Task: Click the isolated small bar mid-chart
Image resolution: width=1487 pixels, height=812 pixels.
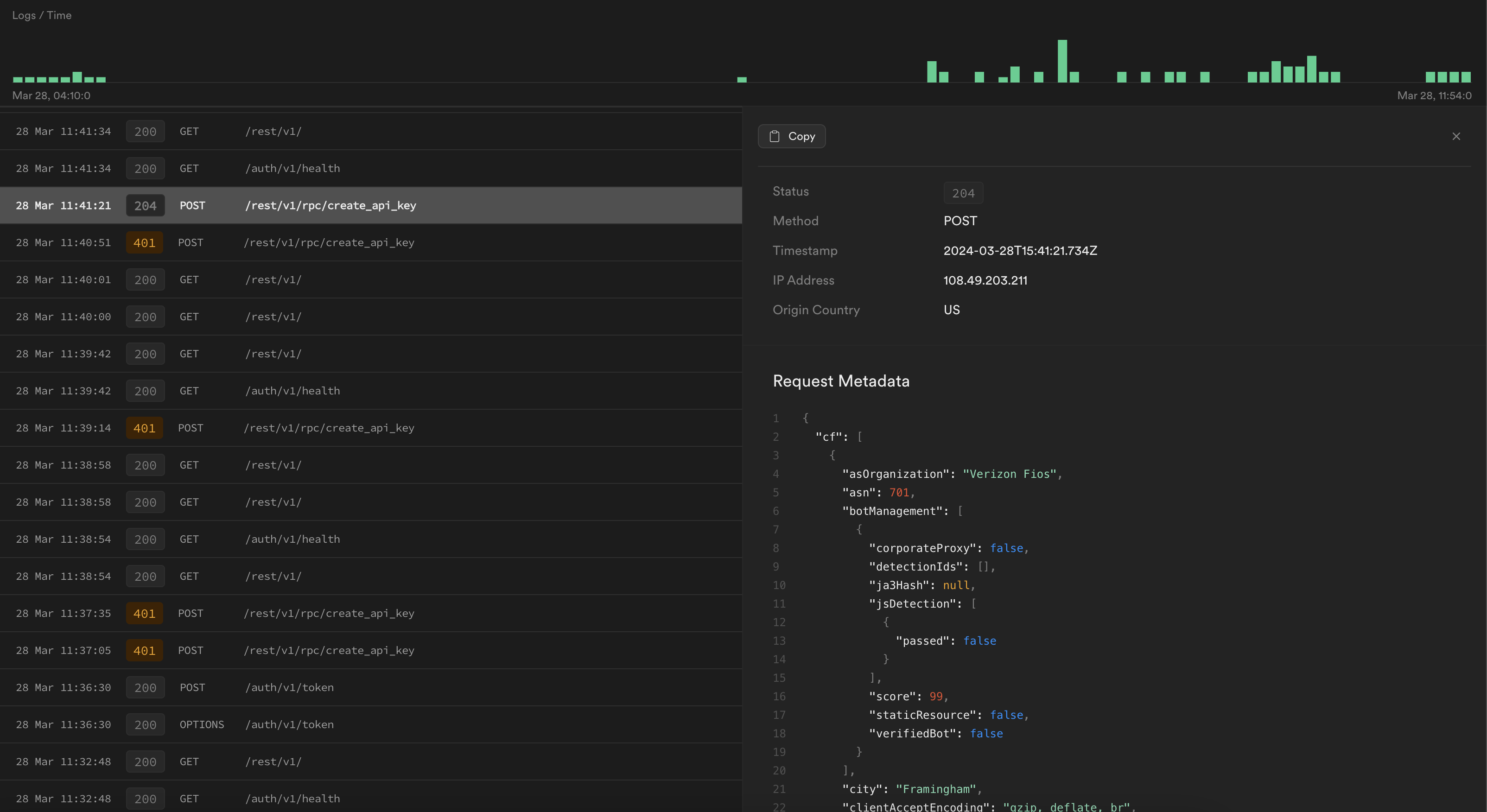Action: click(742, 80)
